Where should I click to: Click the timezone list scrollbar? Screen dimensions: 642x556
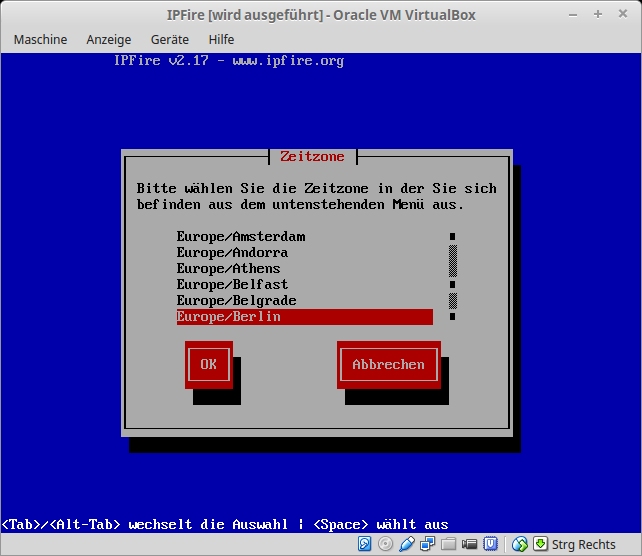pyautogui.click(x=452, y=277)
